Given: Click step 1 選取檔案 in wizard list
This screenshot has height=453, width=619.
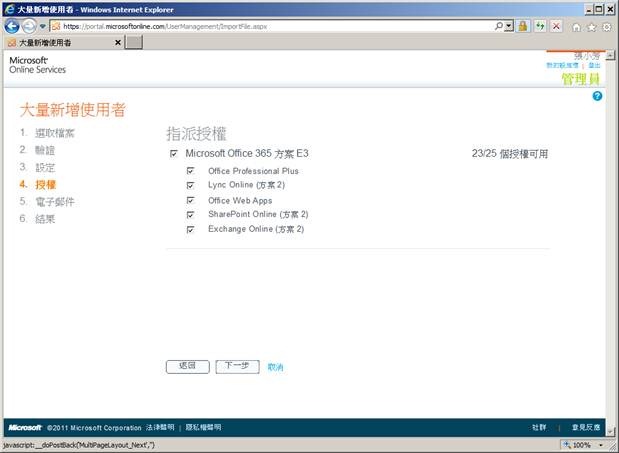Looking at the screenshot, I should click(54, 133).
